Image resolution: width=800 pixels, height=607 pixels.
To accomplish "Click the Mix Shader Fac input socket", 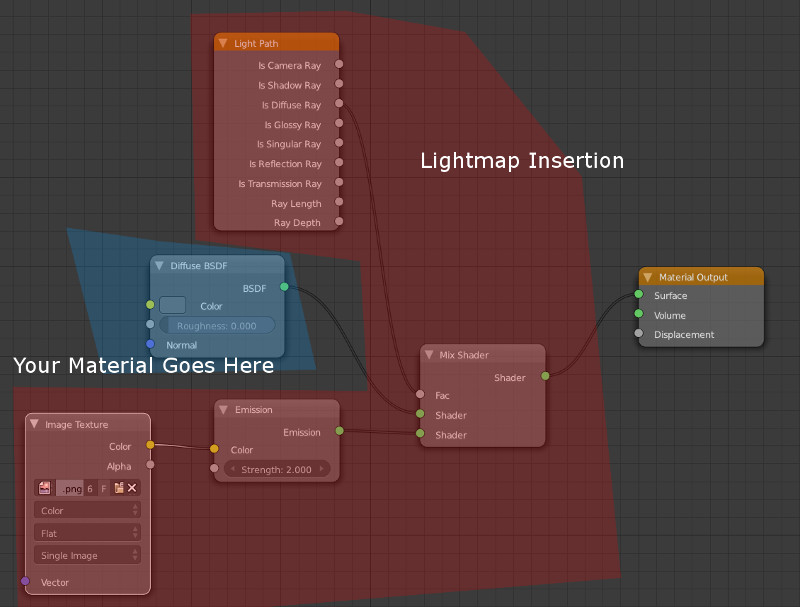I will (420, 394).
